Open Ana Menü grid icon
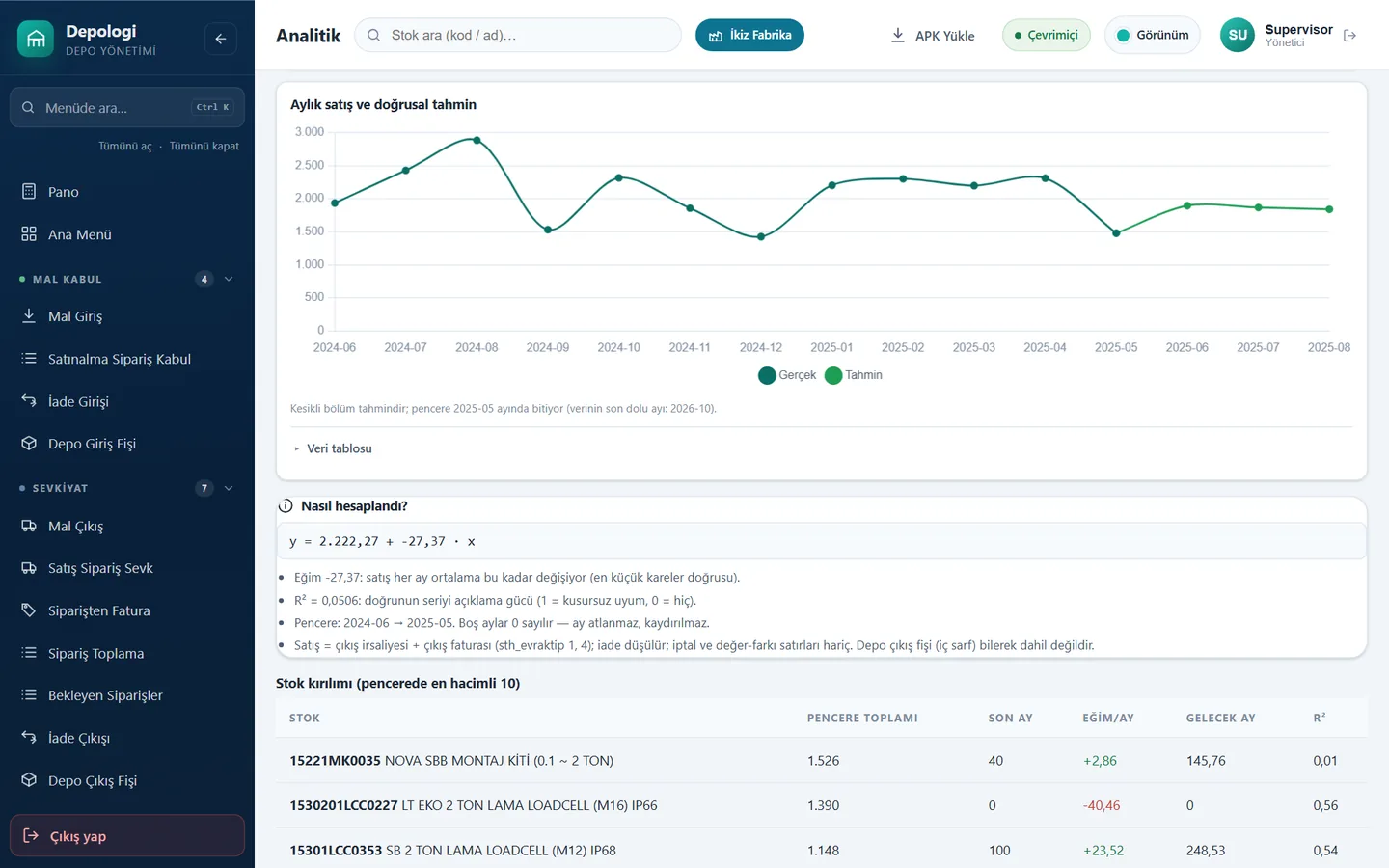The height and width of the screenshot is (868, 1389). pyautogui.click(x=29, y=234)
